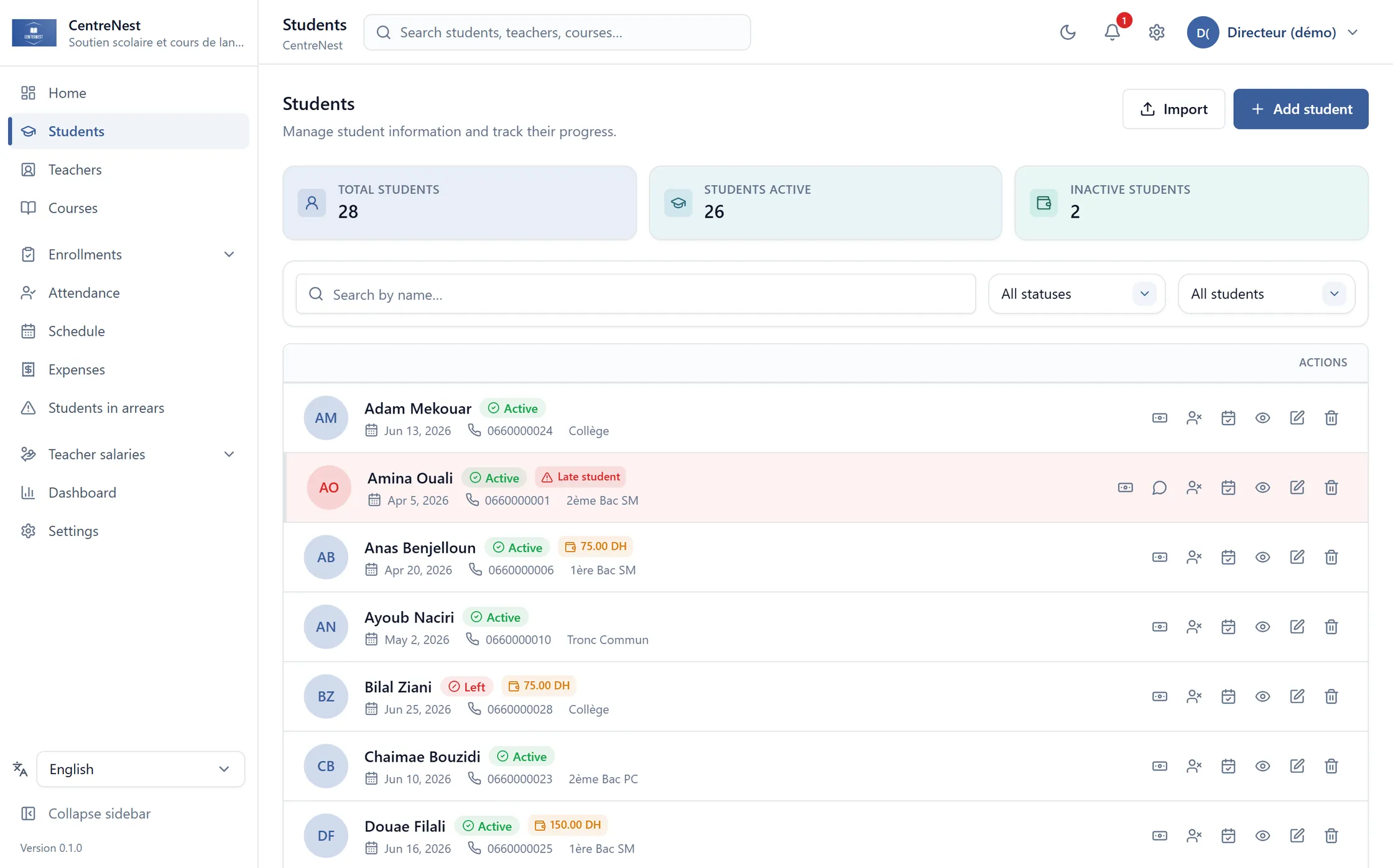Viewport: 1393px width, 868px height.
Task: View Anas Benjelloun eye icon
Action: pos(1262,557)
